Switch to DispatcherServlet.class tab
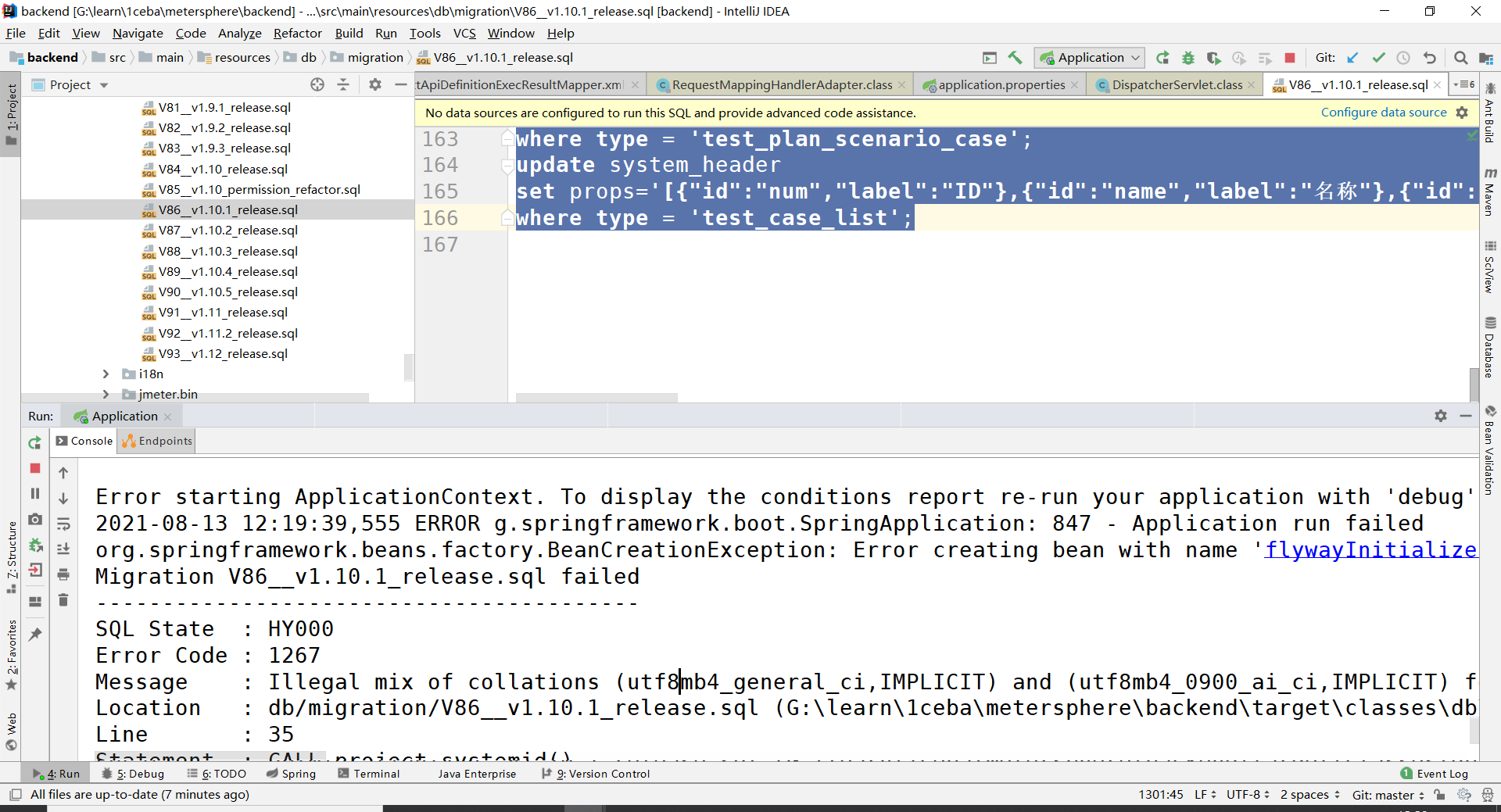The image size is (1501, 812). pyautogui.click(x=1177, y=84)
